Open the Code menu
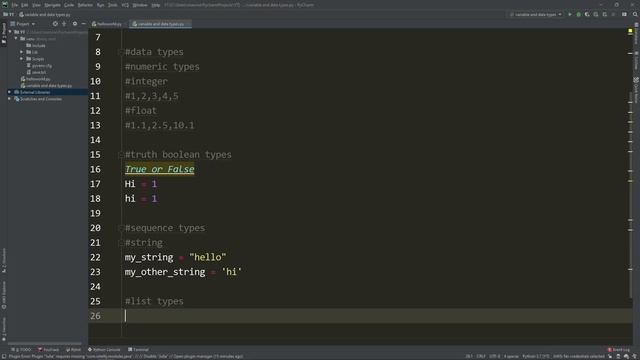Screen dimensions: 640x360 [69, 5]
